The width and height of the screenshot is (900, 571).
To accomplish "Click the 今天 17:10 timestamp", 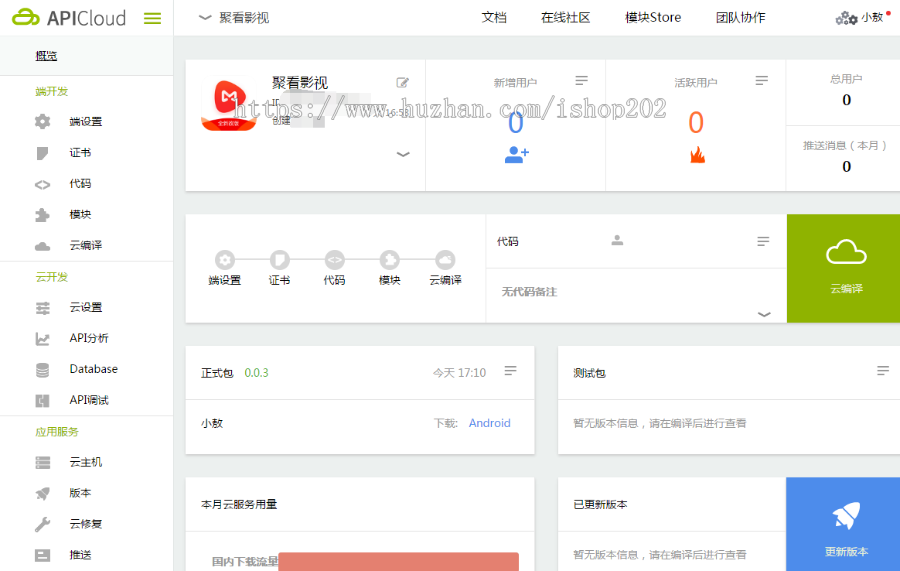I will coord(459,373).
